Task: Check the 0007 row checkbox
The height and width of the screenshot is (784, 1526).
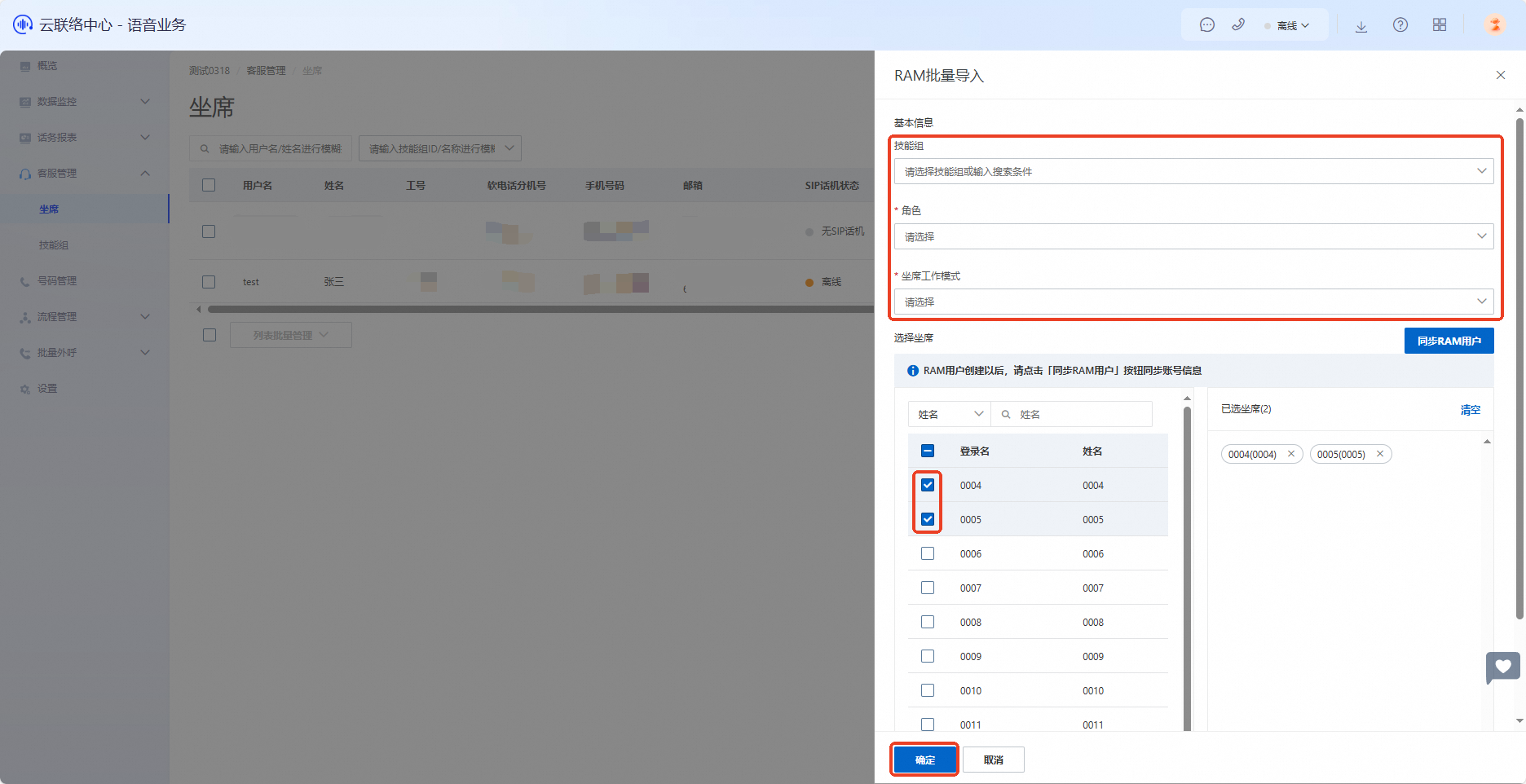Action: coord(928,588)
